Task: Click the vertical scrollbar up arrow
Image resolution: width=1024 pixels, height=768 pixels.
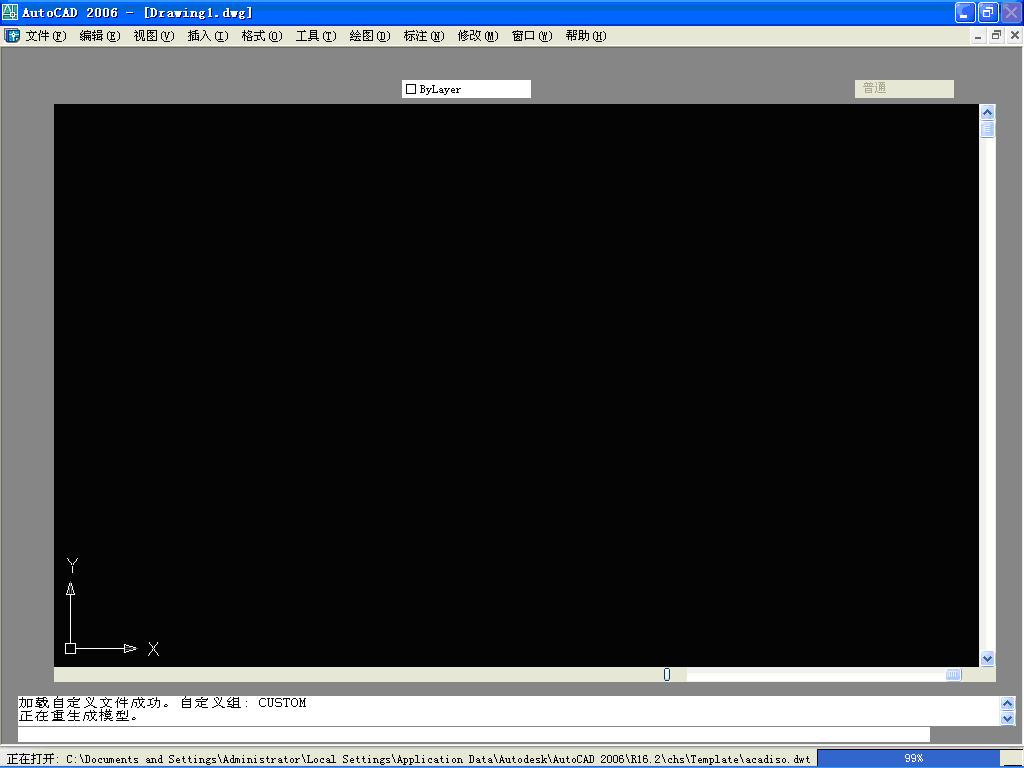Action: point(988,110)
